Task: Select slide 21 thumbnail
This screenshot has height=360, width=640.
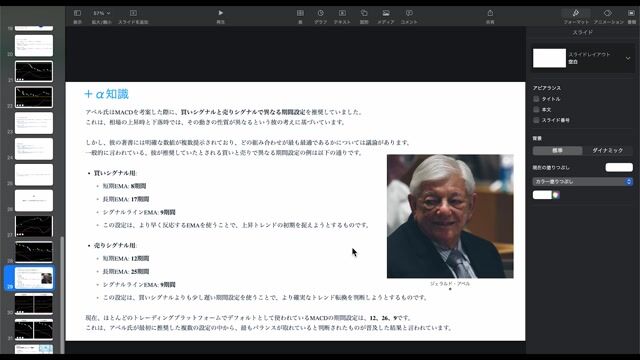Action: coord(34,71)
